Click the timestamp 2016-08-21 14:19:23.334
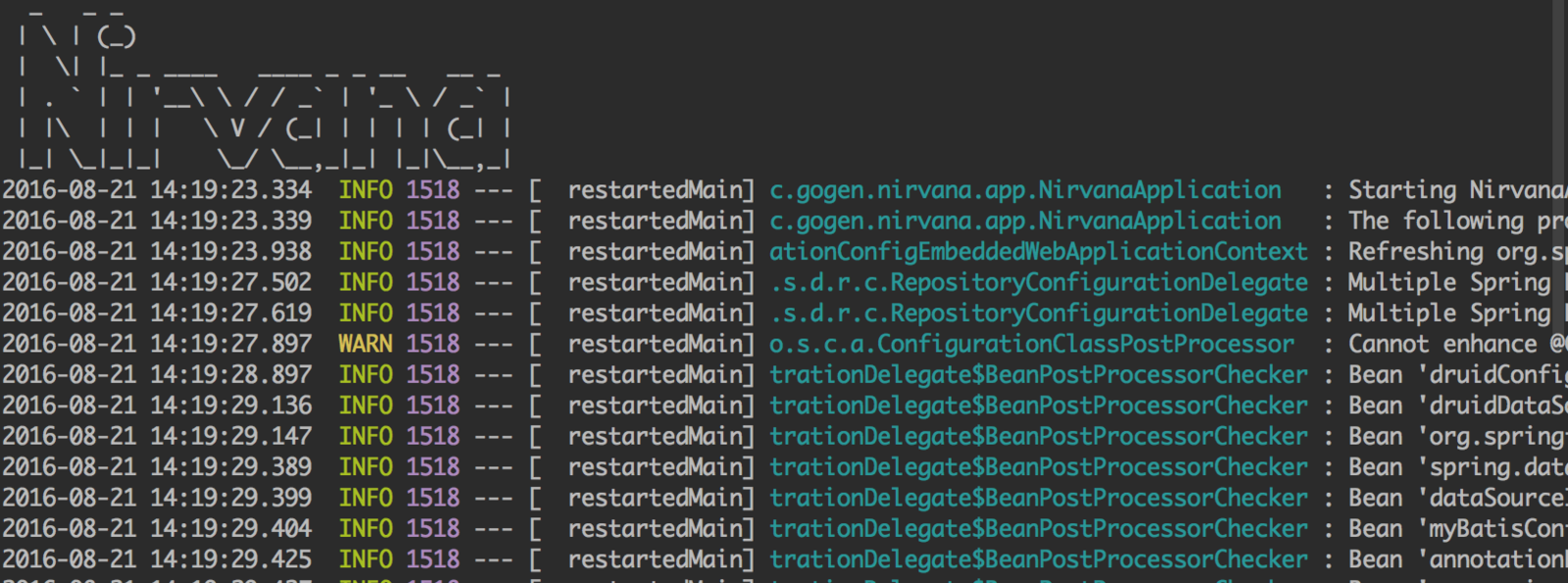 click(157, 190)
